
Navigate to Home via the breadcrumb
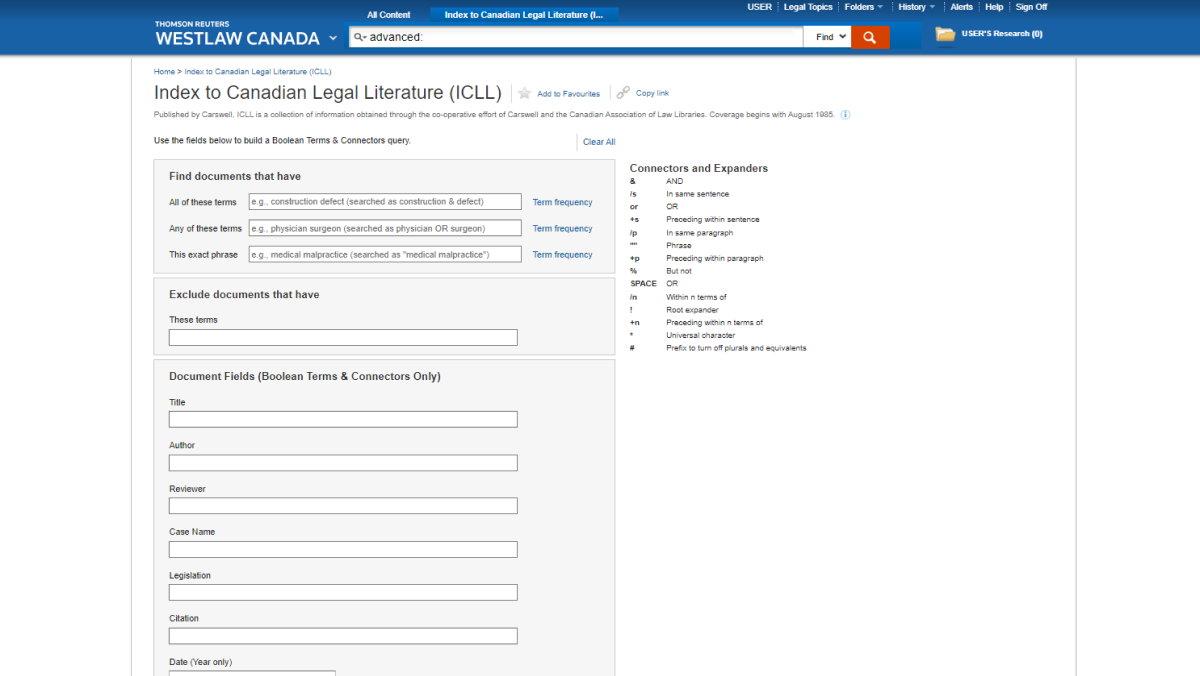coord(164,71)
